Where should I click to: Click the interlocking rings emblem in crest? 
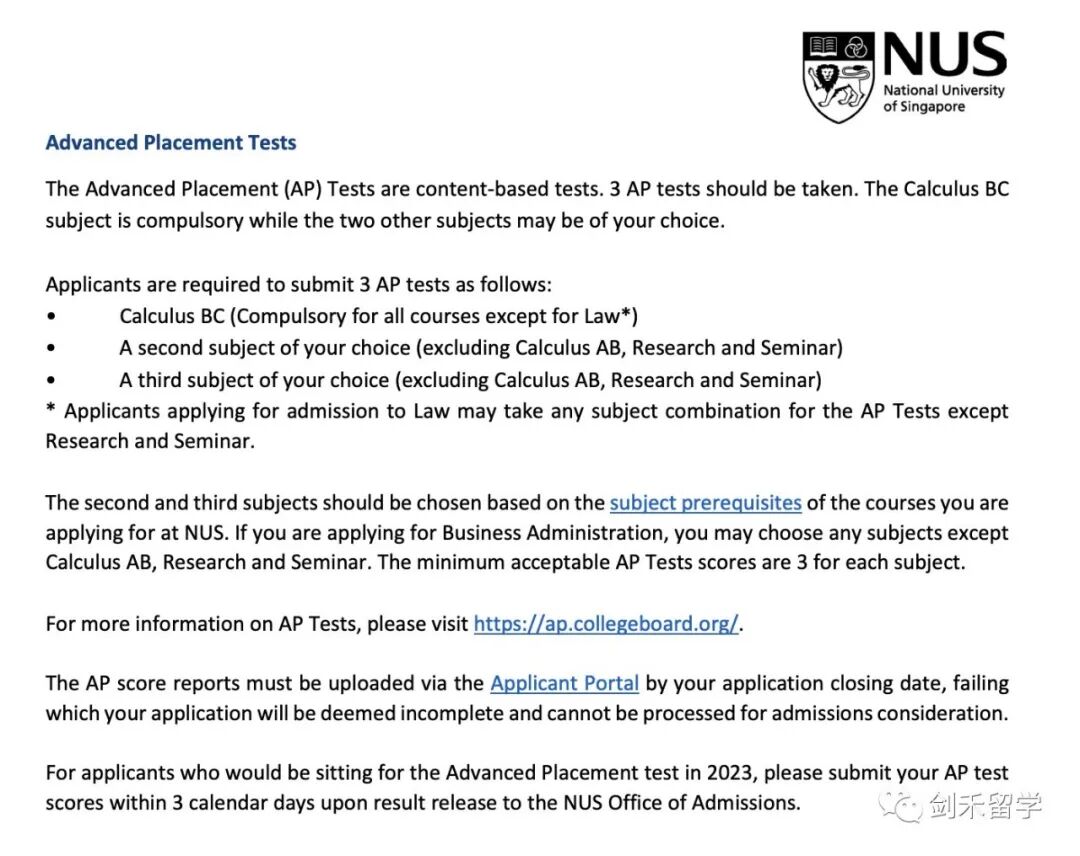856,47
